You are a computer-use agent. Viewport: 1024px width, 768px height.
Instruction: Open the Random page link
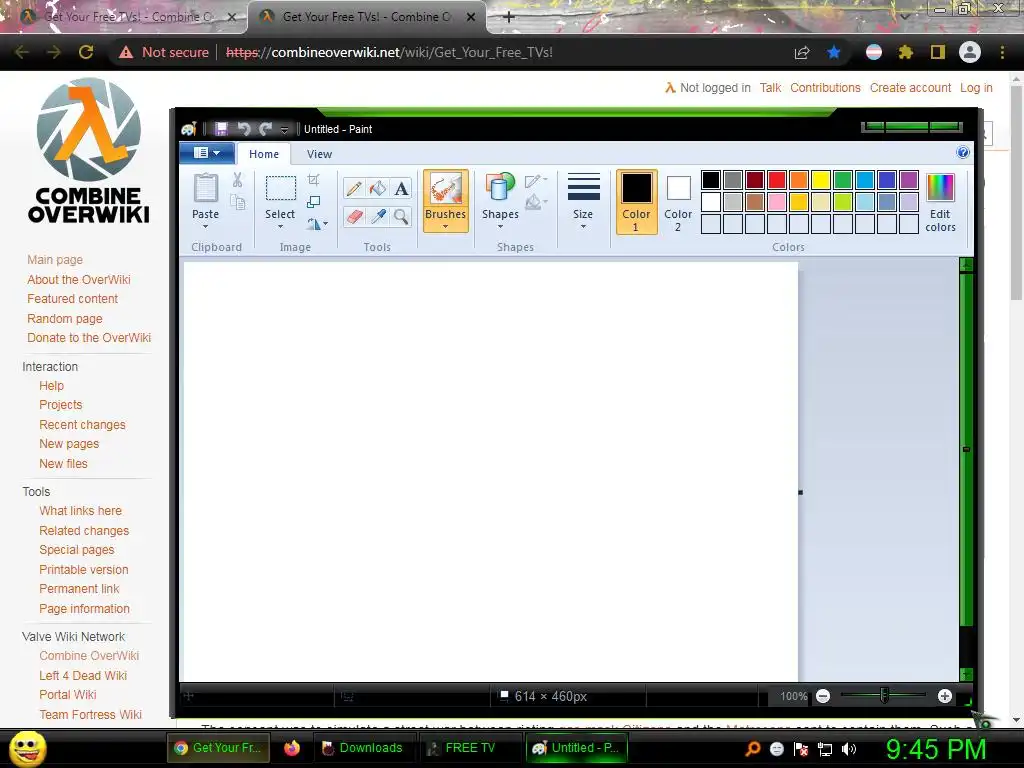coord(65,319)
